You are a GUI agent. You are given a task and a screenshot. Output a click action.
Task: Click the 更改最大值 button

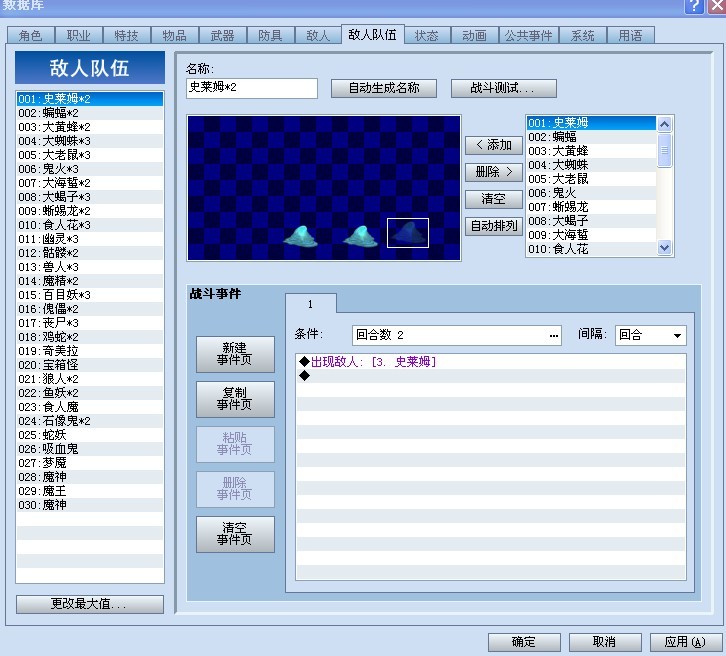90,604
